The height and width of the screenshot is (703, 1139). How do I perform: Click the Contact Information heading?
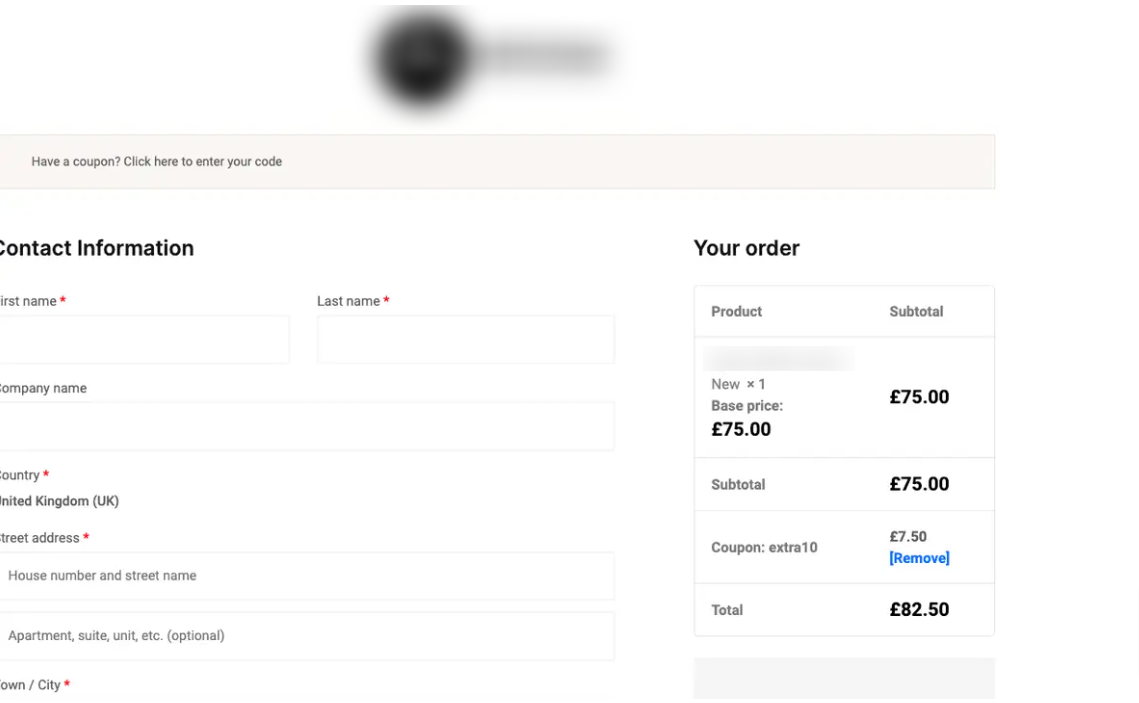click(x=95, y=248)
